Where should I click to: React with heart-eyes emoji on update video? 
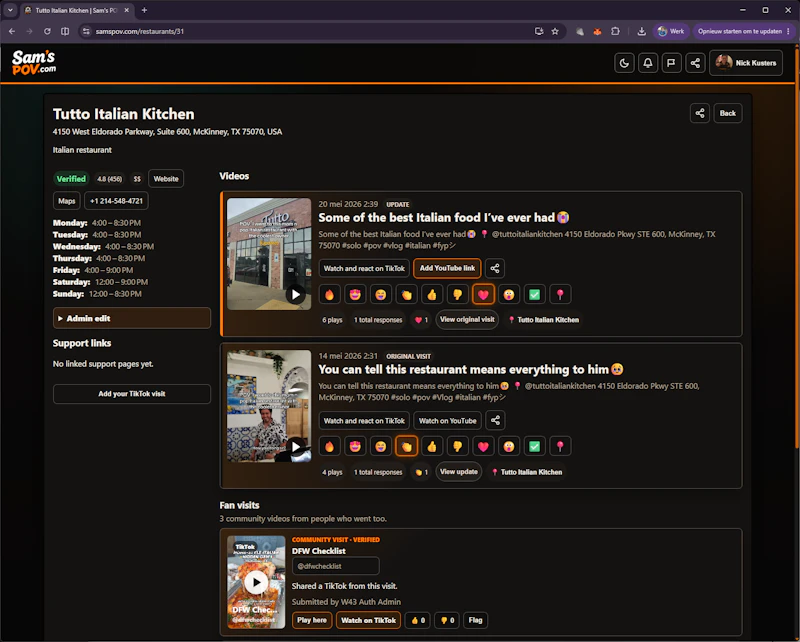tap(355, 294)
